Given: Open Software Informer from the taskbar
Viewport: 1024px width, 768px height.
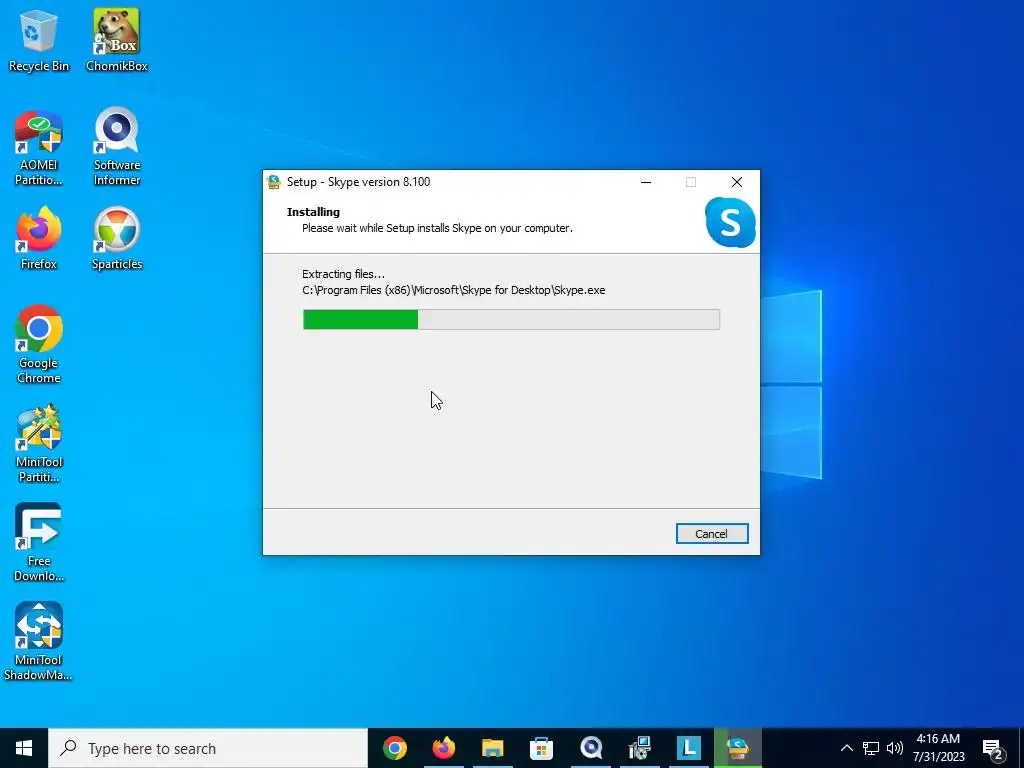Looking at the screenshot, I should pos(590,748).
